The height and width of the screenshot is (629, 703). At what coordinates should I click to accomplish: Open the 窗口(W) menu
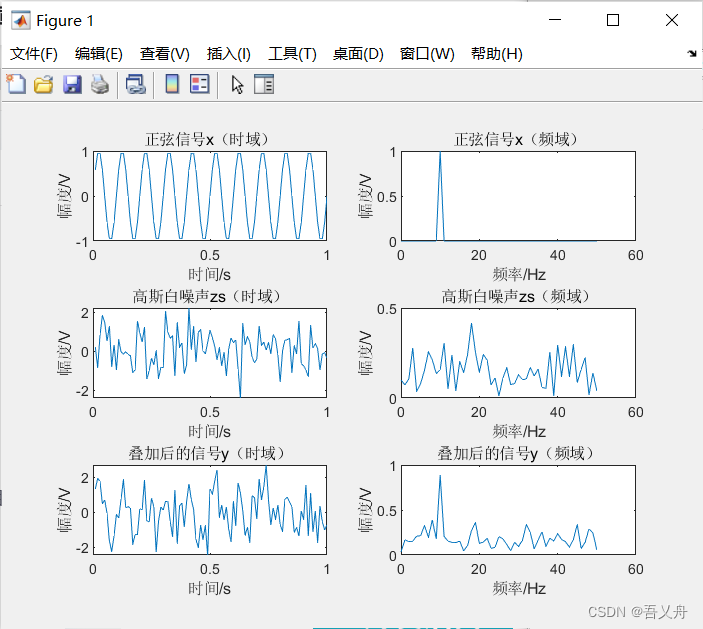tap(427, 54)
